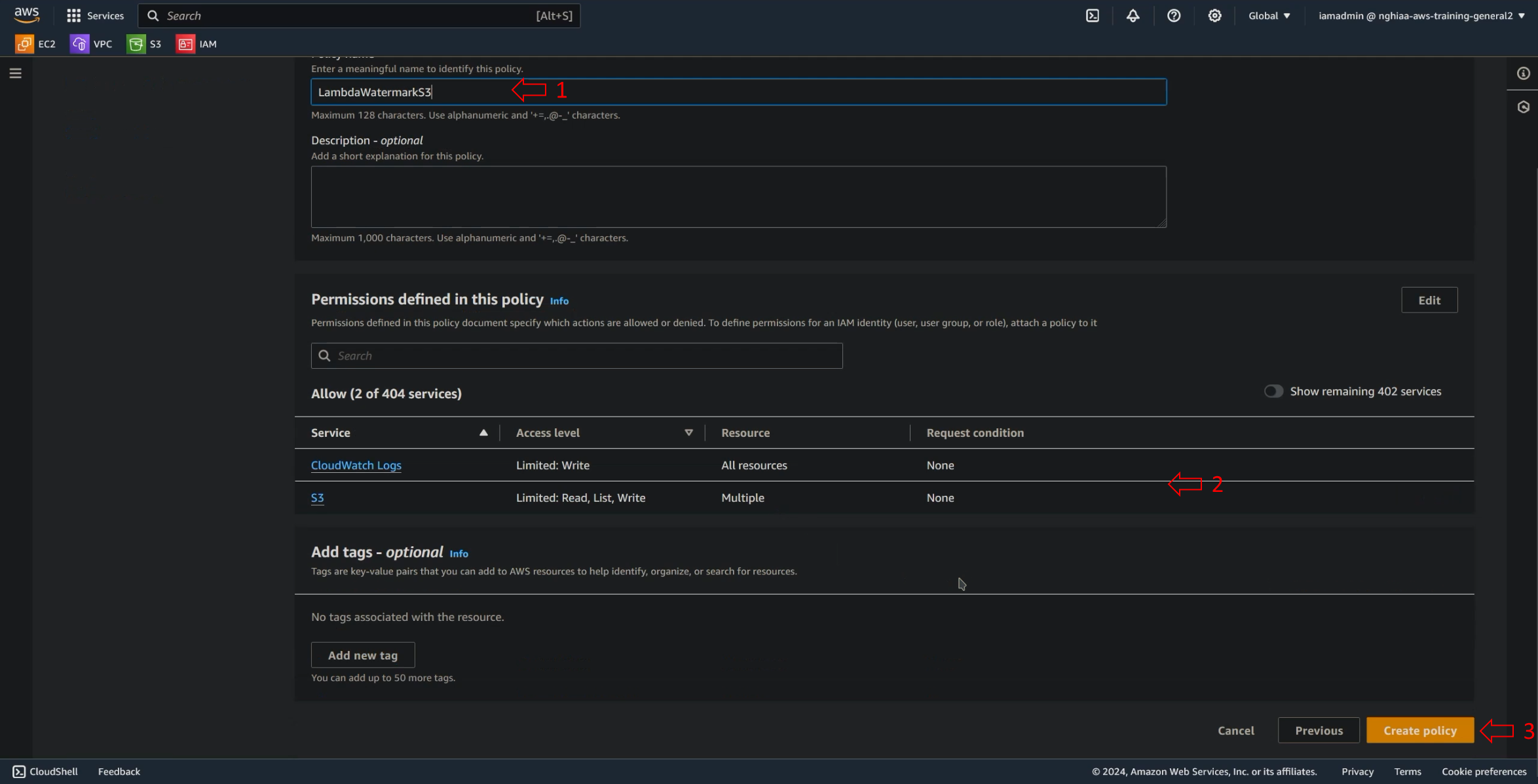This screenshot has width=1538, height=784.
Task: Open the Terms footer link
Action: click(1407, 772)
